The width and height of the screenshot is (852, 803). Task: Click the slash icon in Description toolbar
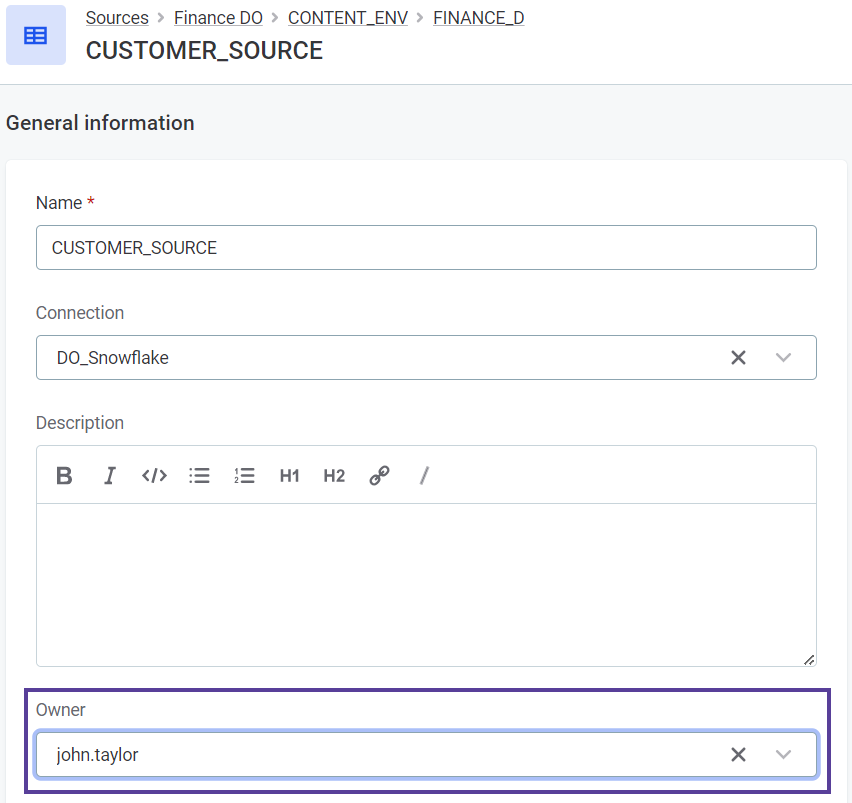(x=424, y=476)
